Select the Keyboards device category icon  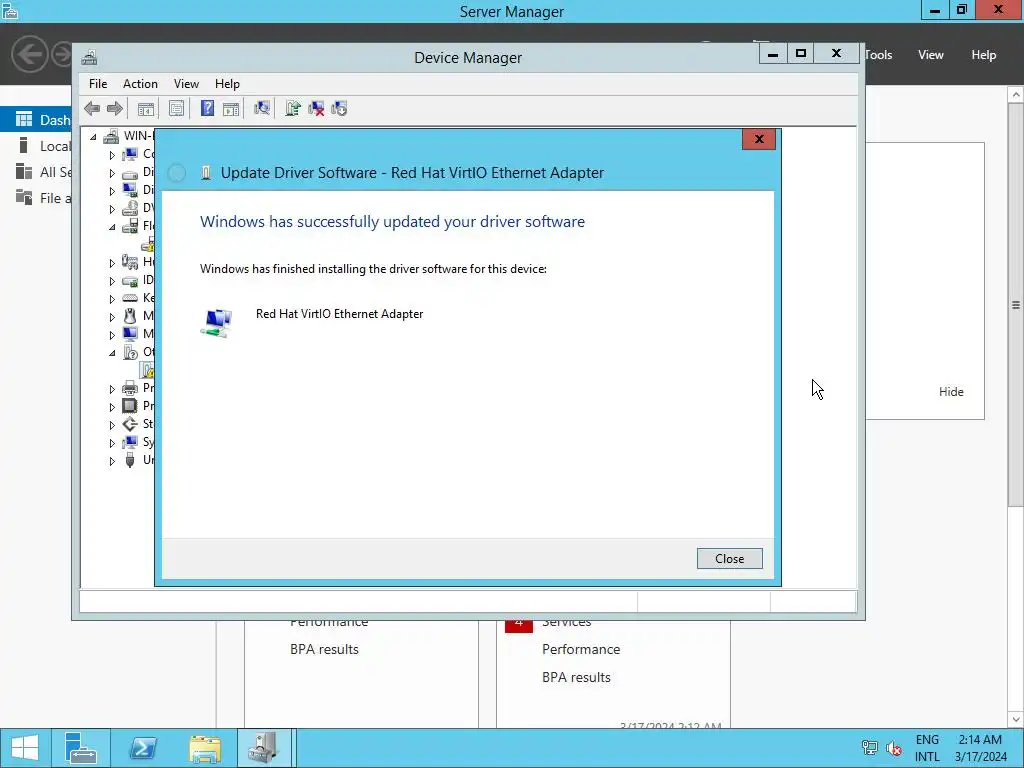pos(130,298)
